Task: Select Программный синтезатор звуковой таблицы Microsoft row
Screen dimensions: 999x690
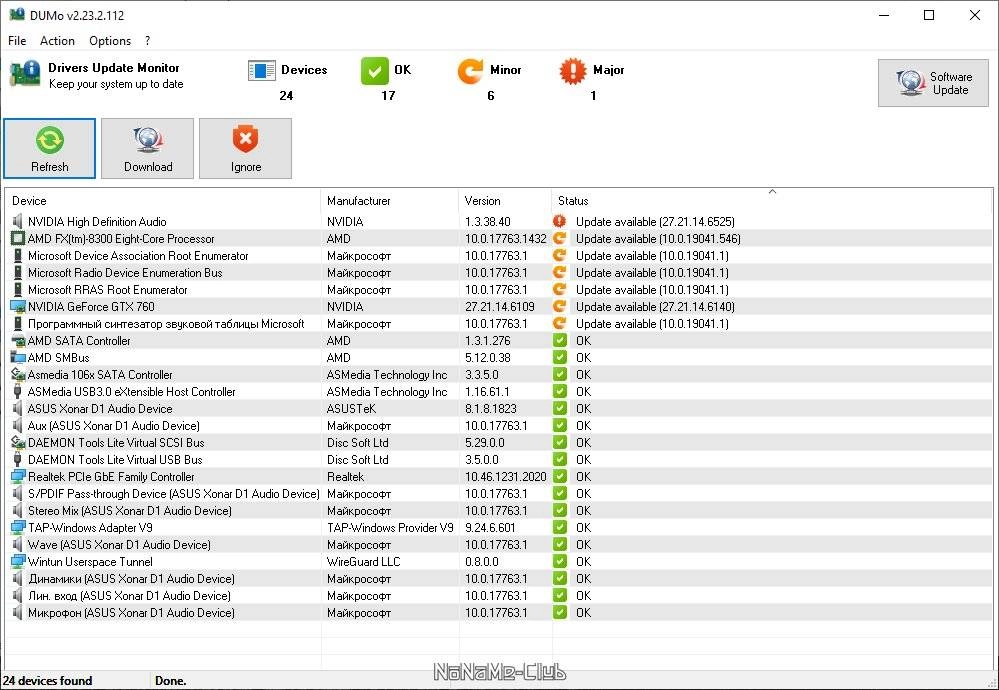Action: point(499,324)
